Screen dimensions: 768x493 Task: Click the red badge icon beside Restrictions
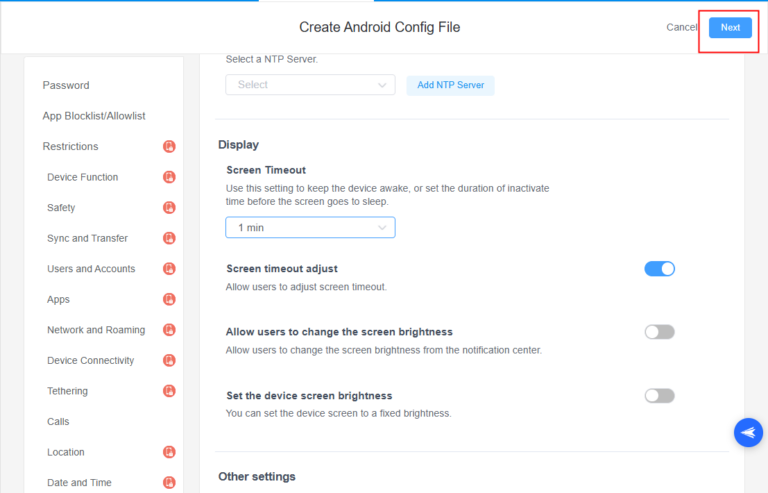[x=169, y=146]
